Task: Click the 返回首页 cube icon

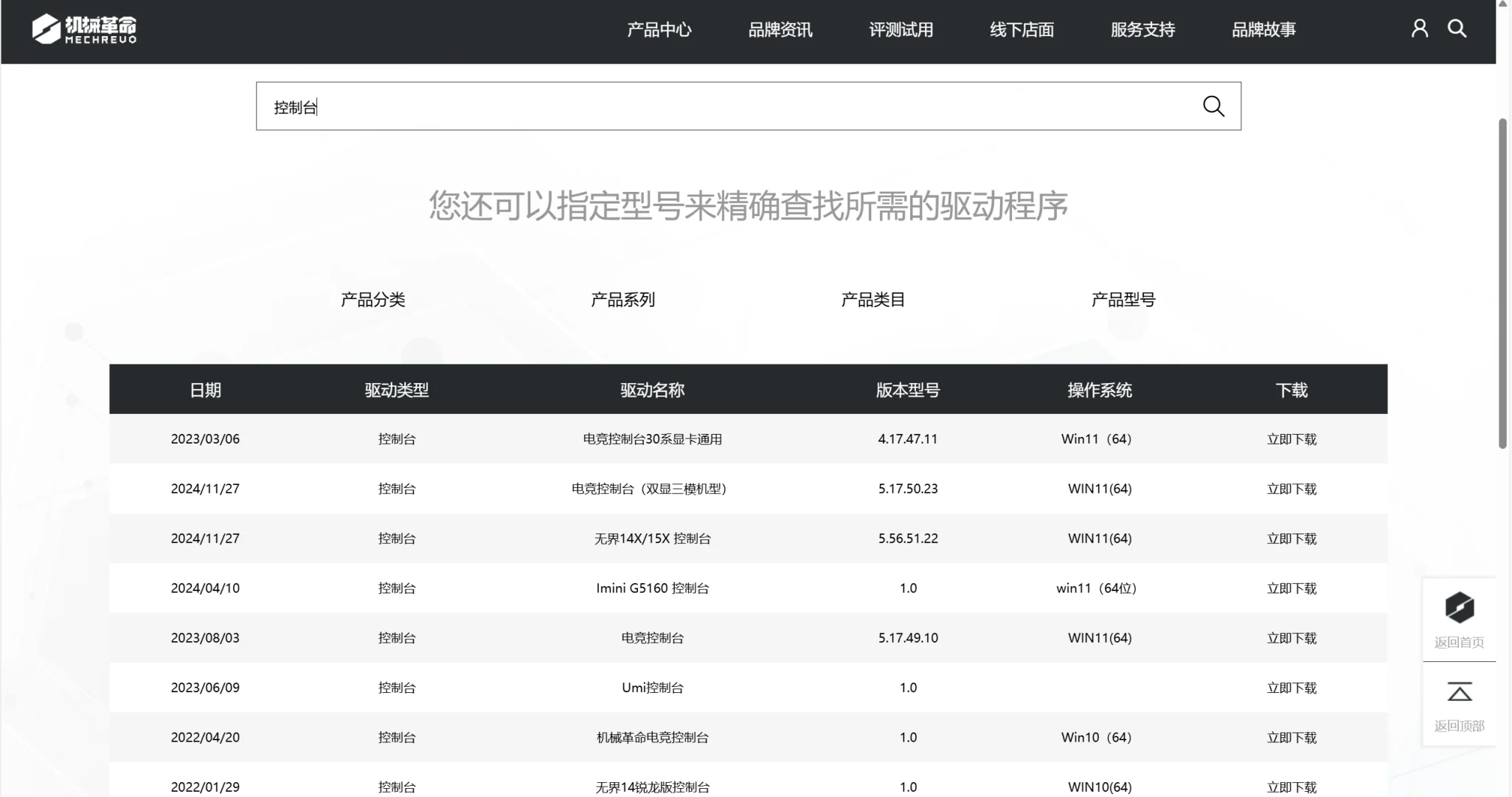Action: 1459,607
